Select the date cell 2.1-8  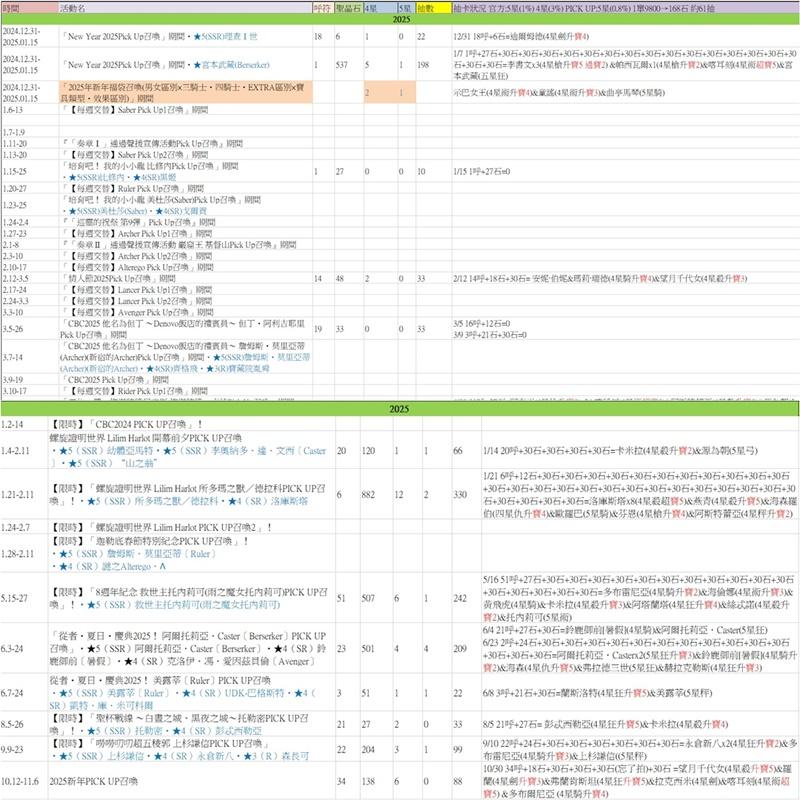coord(30,244)
